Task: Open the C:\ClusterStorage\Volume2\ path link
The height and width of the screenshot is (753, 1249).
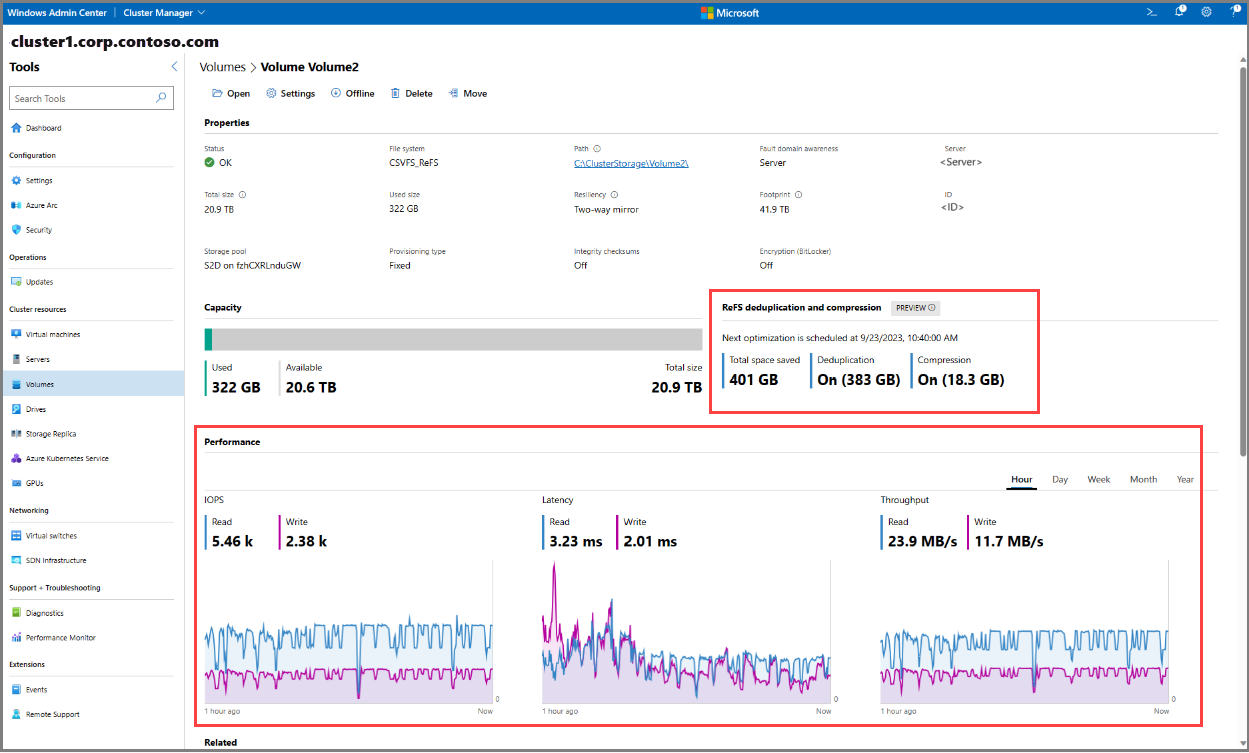Action: (630, 163)
